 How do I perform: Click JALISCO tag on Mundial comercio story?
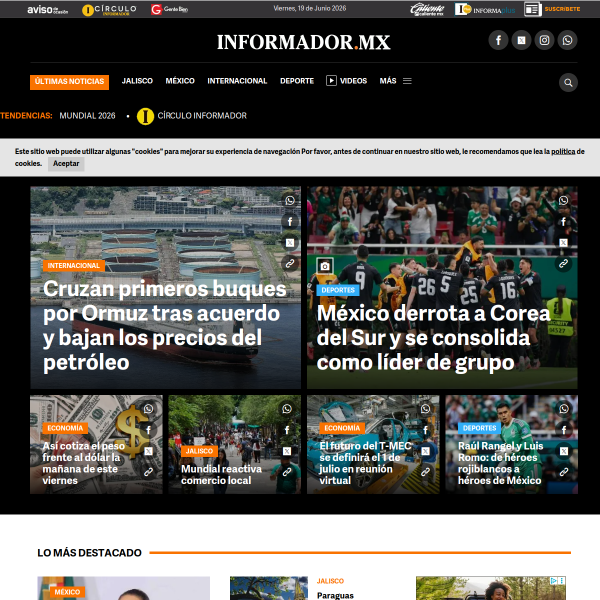pos(199,451)
